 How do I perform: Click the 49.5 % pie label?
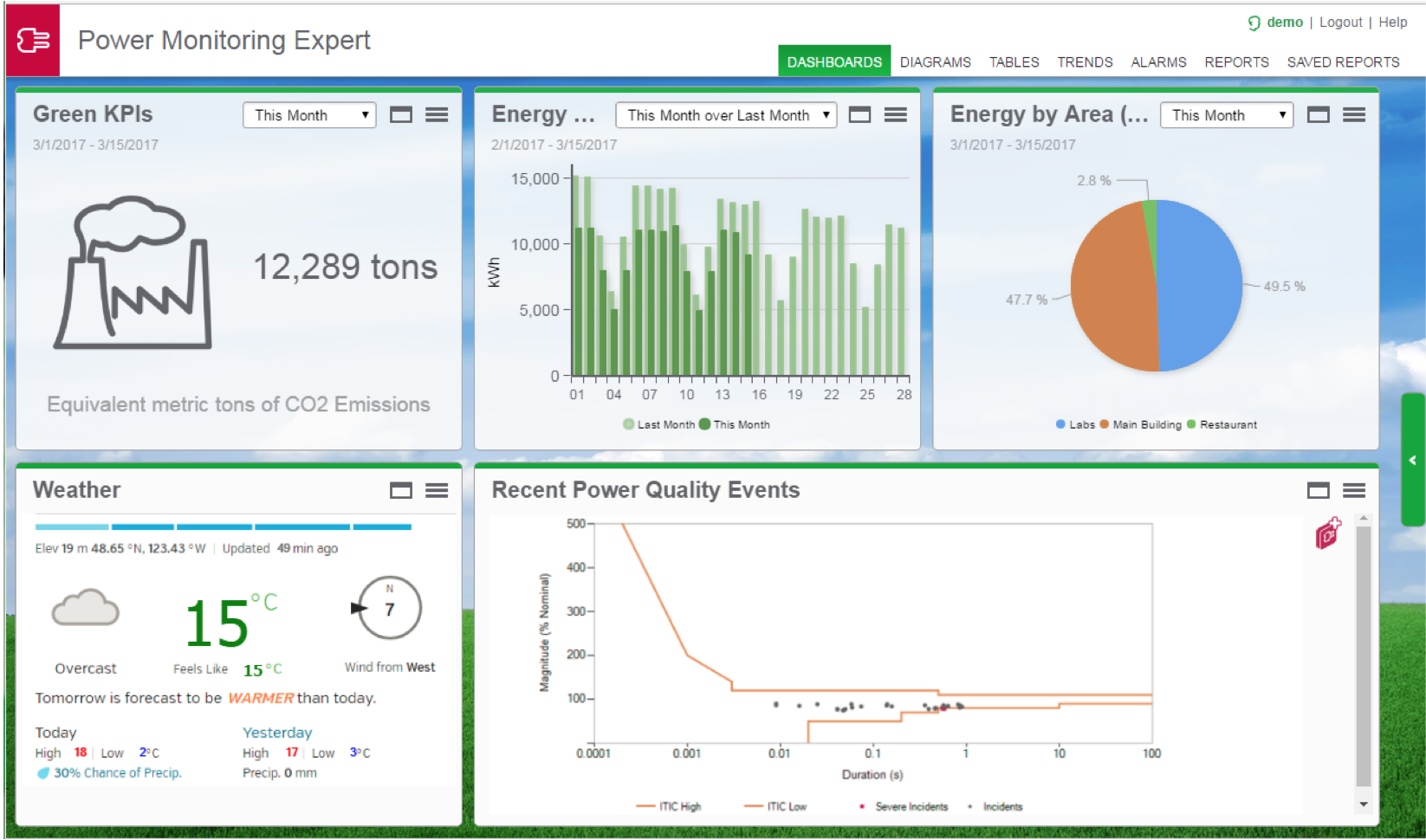click(1284, 287)
